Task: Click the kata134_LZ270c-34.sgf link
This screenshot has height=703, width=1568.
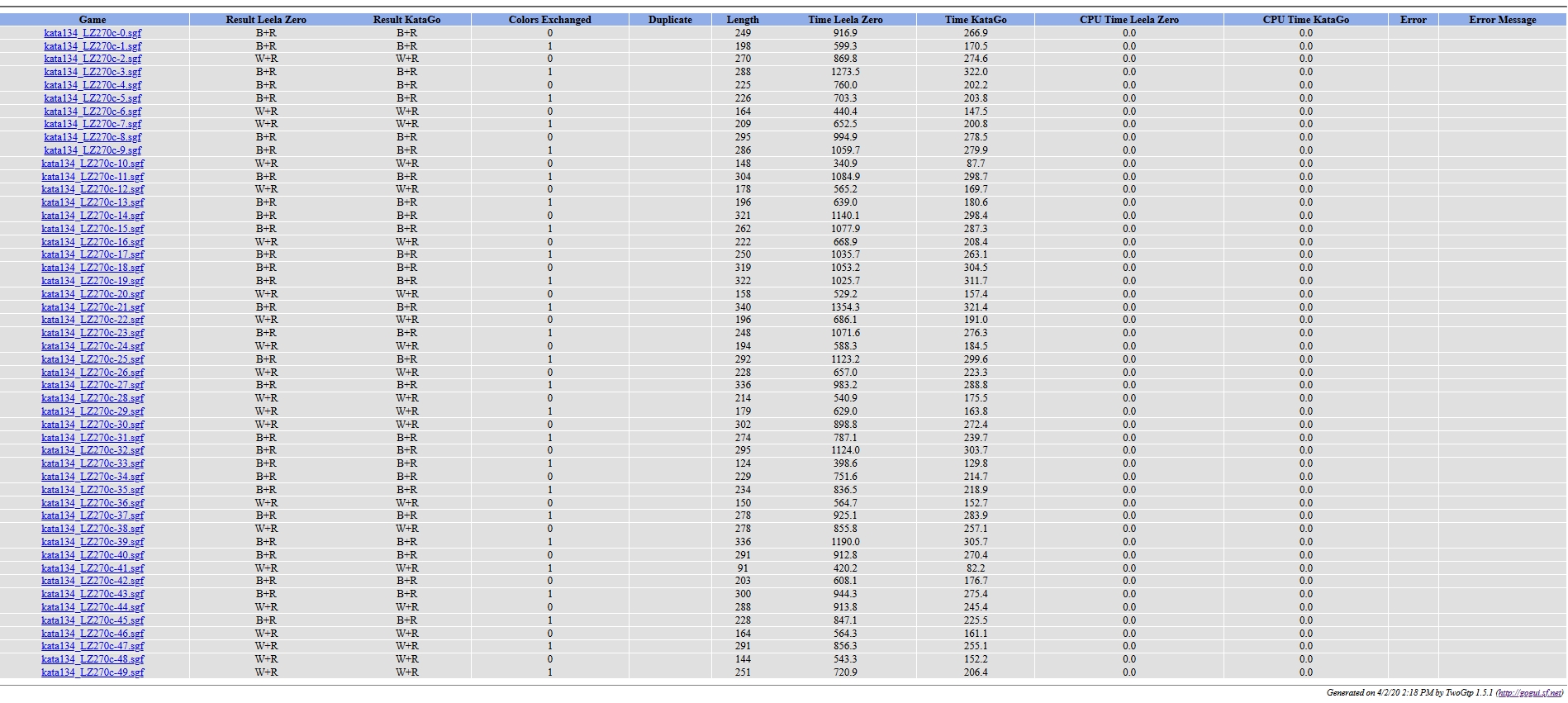Action: click(93, 477)
